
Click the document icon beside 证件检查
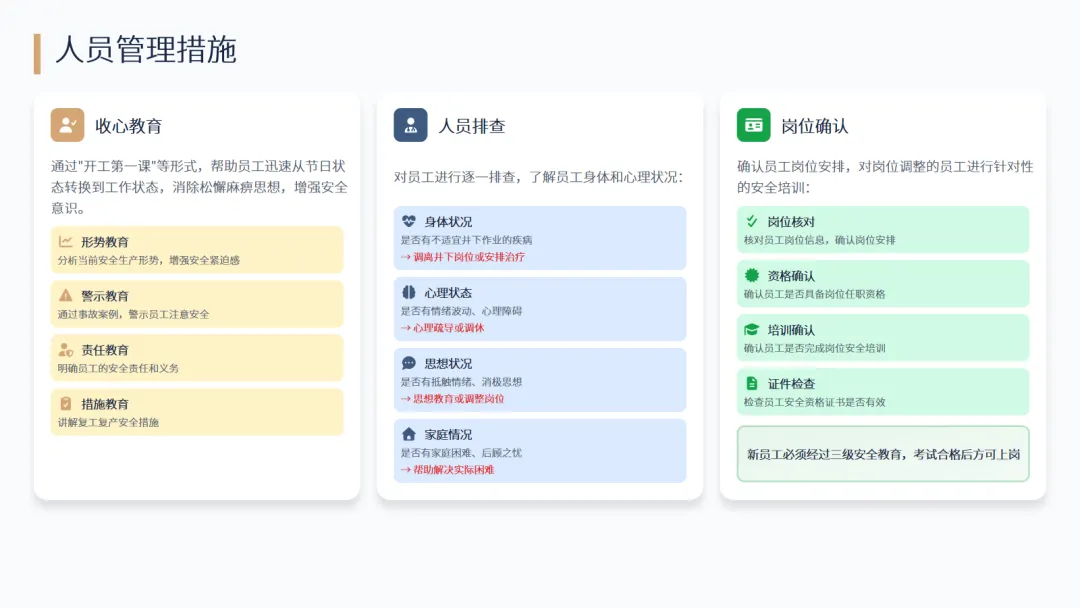[x=752, y=383]
